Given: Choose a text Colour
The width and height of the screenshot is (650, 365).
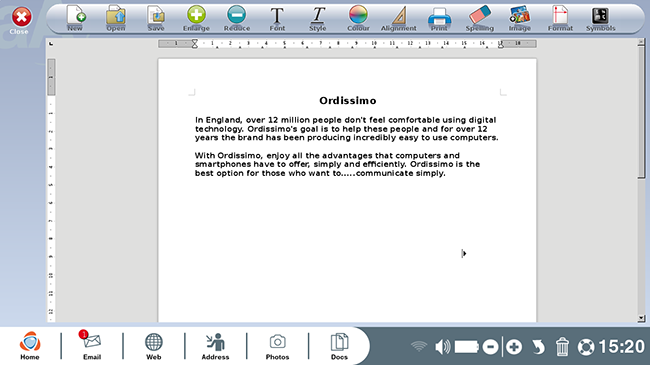Looking at the screenshot, I should point(358,19).
